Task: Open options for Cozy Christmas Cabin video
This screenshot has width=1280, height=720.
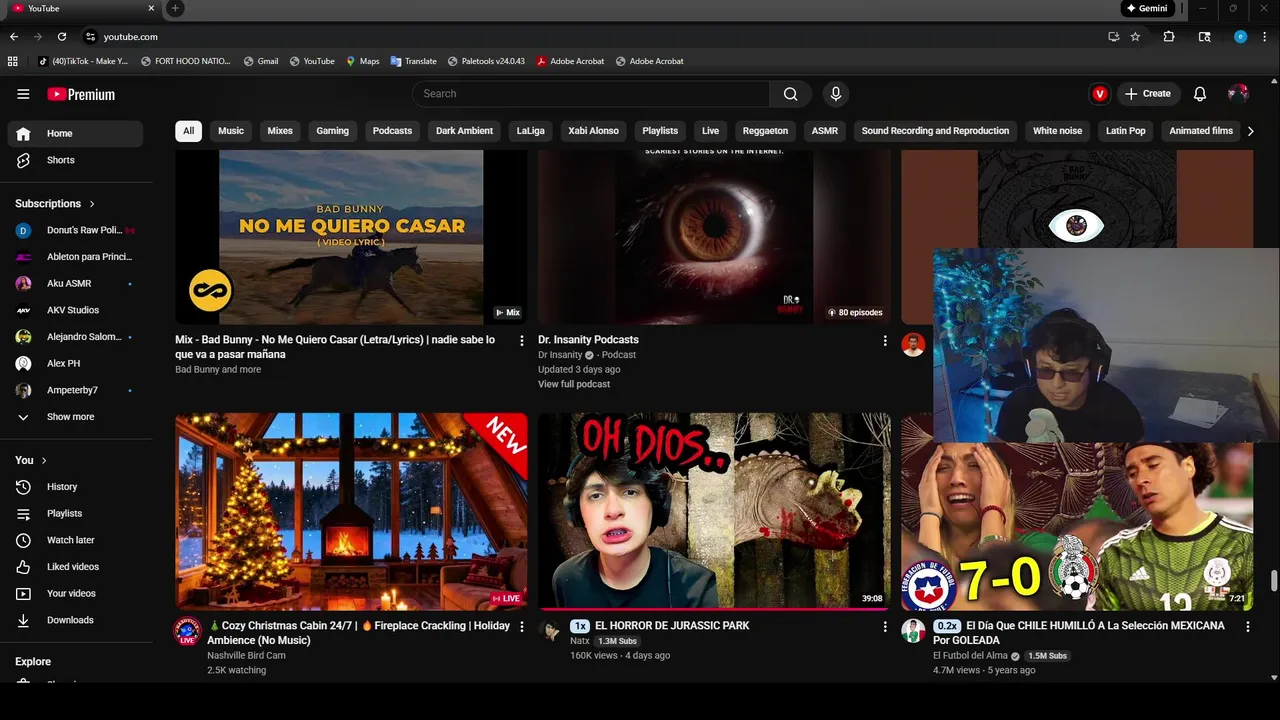Action: (x=521, y=626)
